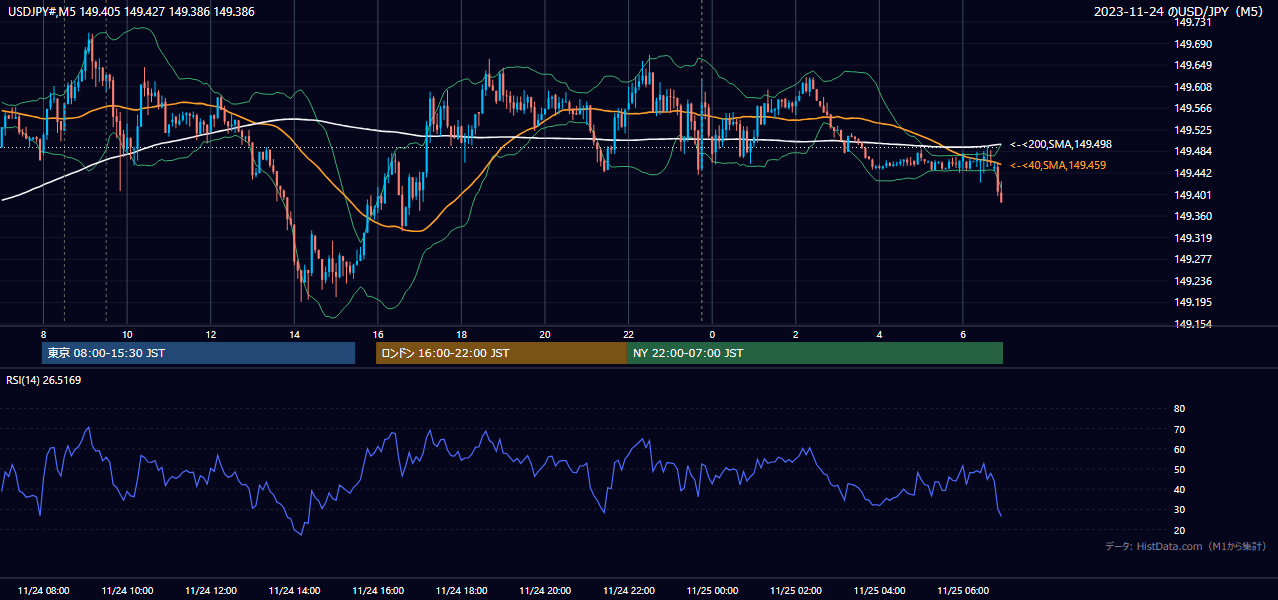Viewport: 1278px width, 600px height.
Task: Click the 149.195 price axis label
Action: pyautogui.click(x=1194, y=302)
